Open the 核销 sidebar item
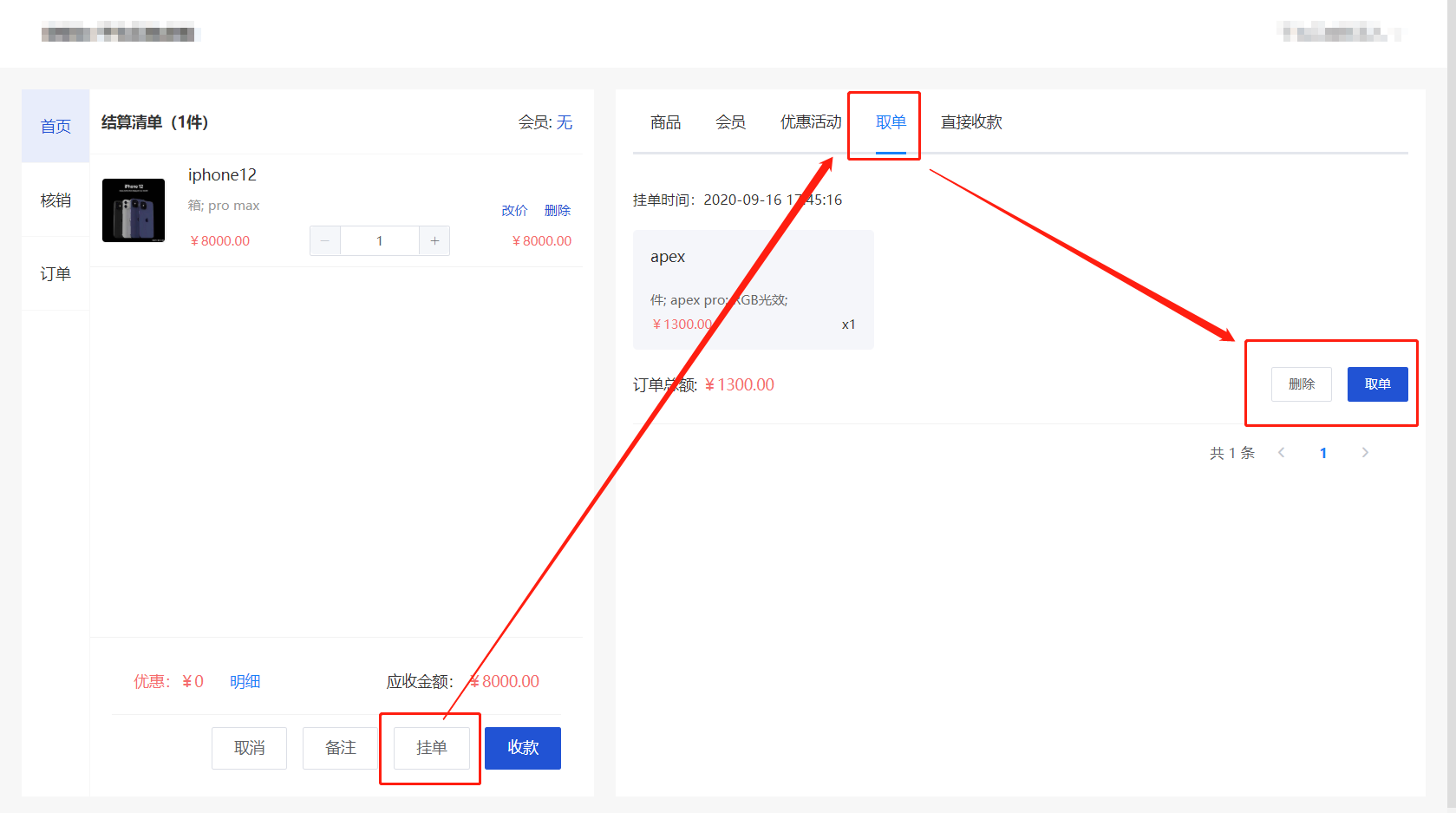 point(55,200)
